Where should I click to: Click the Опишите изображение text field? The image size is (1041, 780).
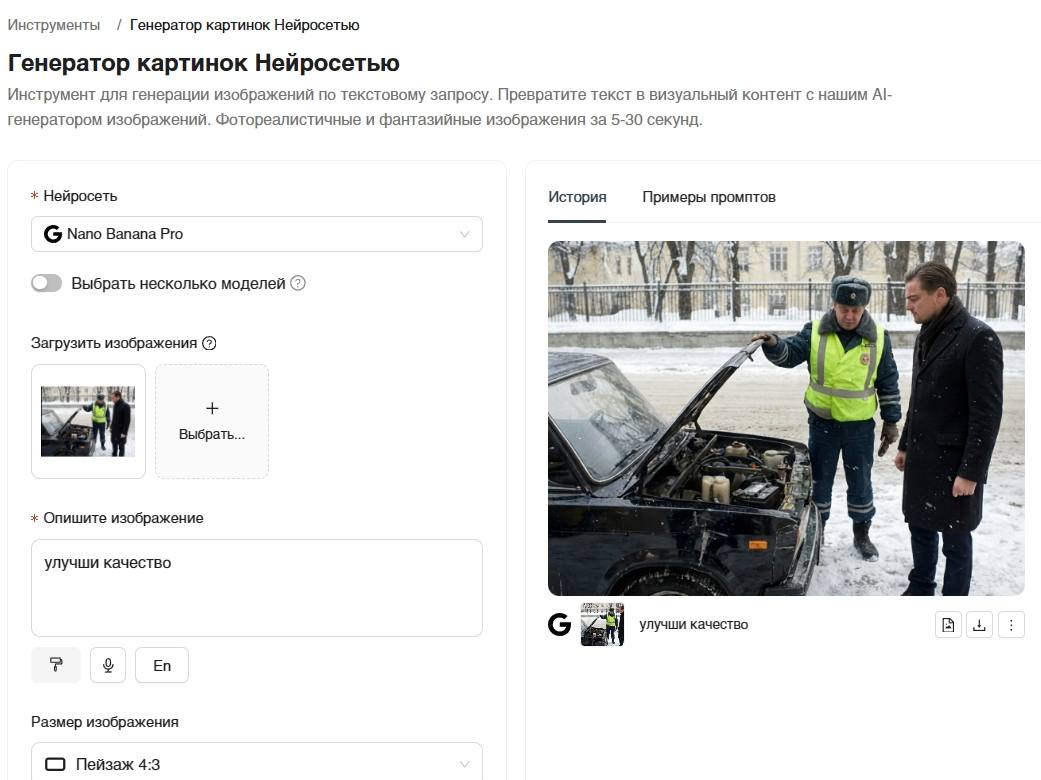click(256, 588)
